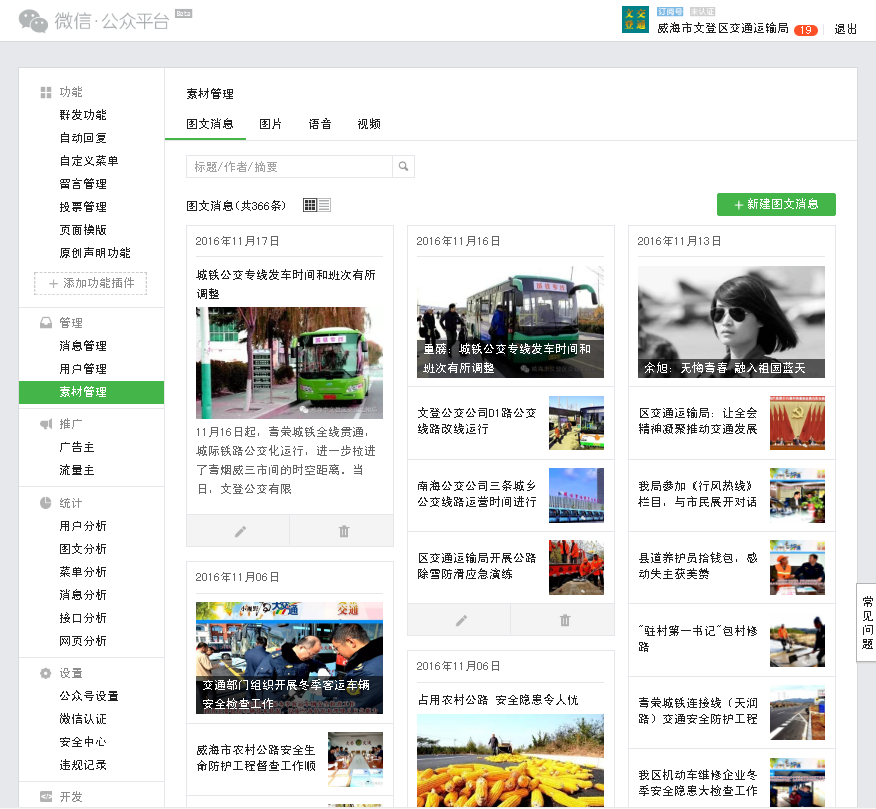
Task: Switch to grid view layout
Action: pos(311,204)
